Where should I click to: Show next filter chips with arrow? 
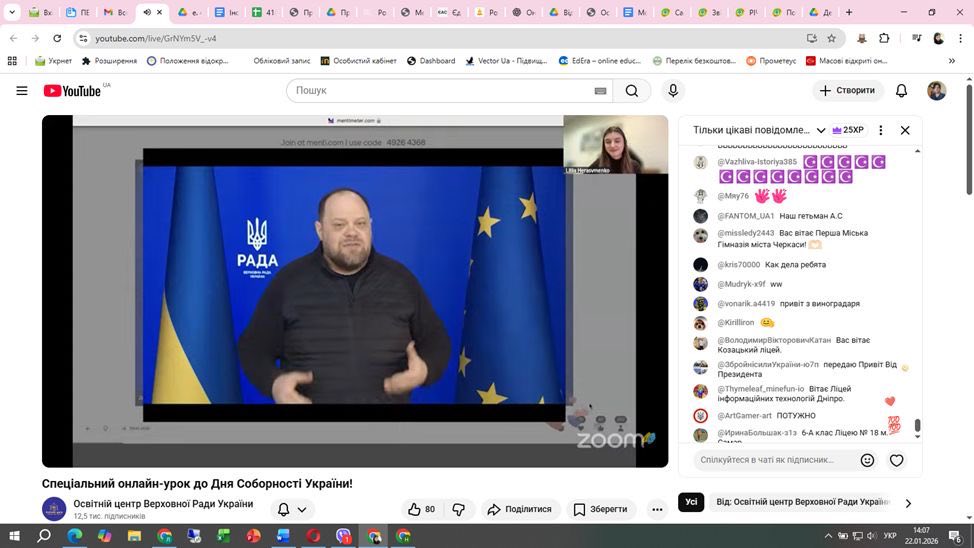tap(908, 503)
